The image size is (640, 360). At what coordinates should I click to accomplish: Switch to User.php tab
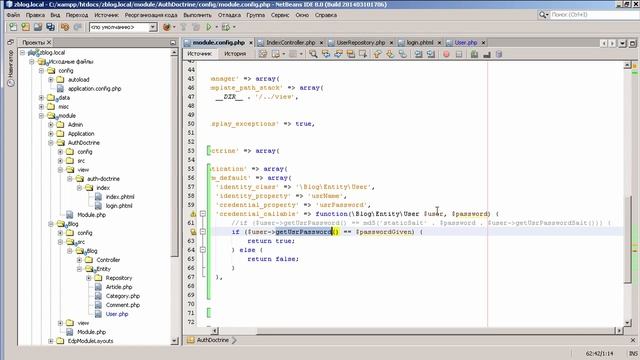click(466, 42)
